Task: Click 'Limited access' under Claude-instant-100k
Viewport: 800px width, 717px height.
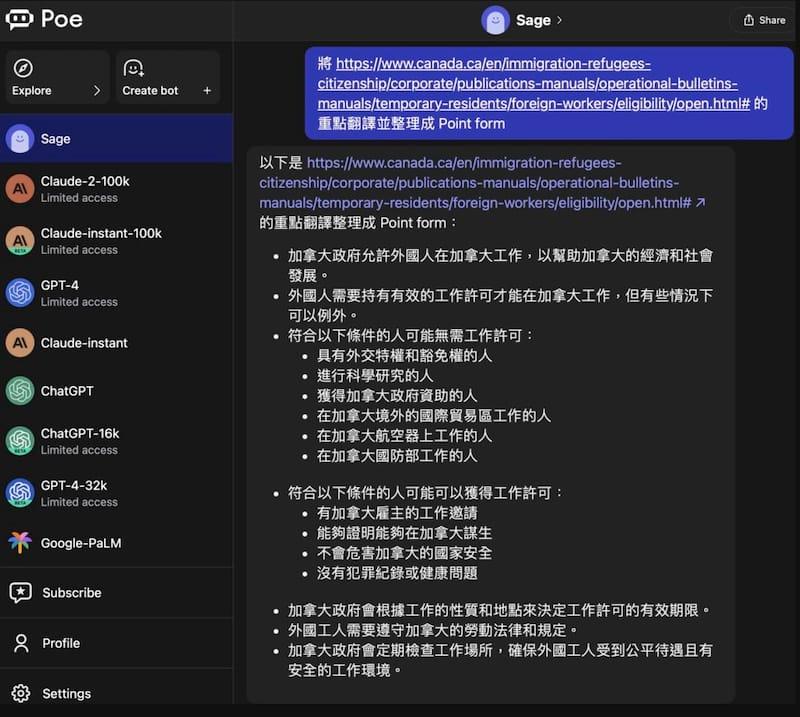Action: pyautogui.click(x=79, y=250)
